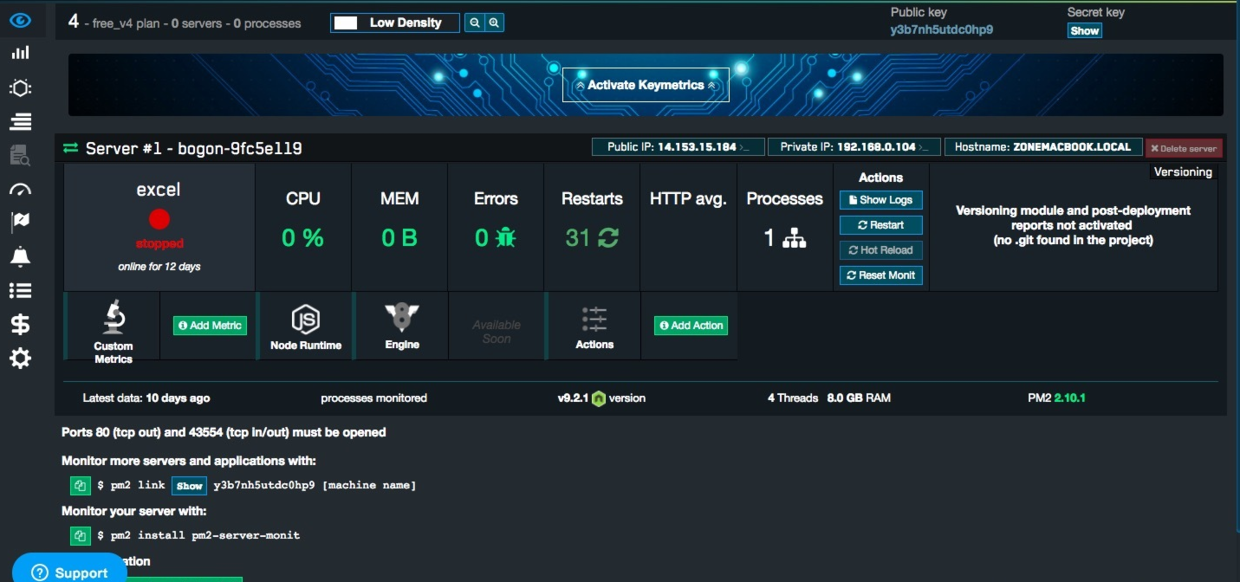1240x582 pixels.
Task: Click Activate Keymetrics banner button
Action: 646,85
